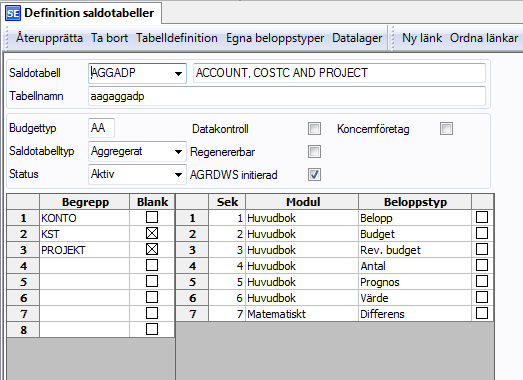Select the Värde cell
This screenshot has height=380, width=523.
(x=415, y=298)
